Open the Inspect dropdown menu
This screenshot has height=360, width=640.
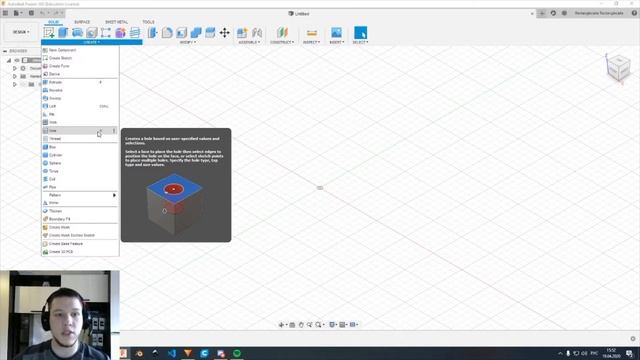pos(311,42)
